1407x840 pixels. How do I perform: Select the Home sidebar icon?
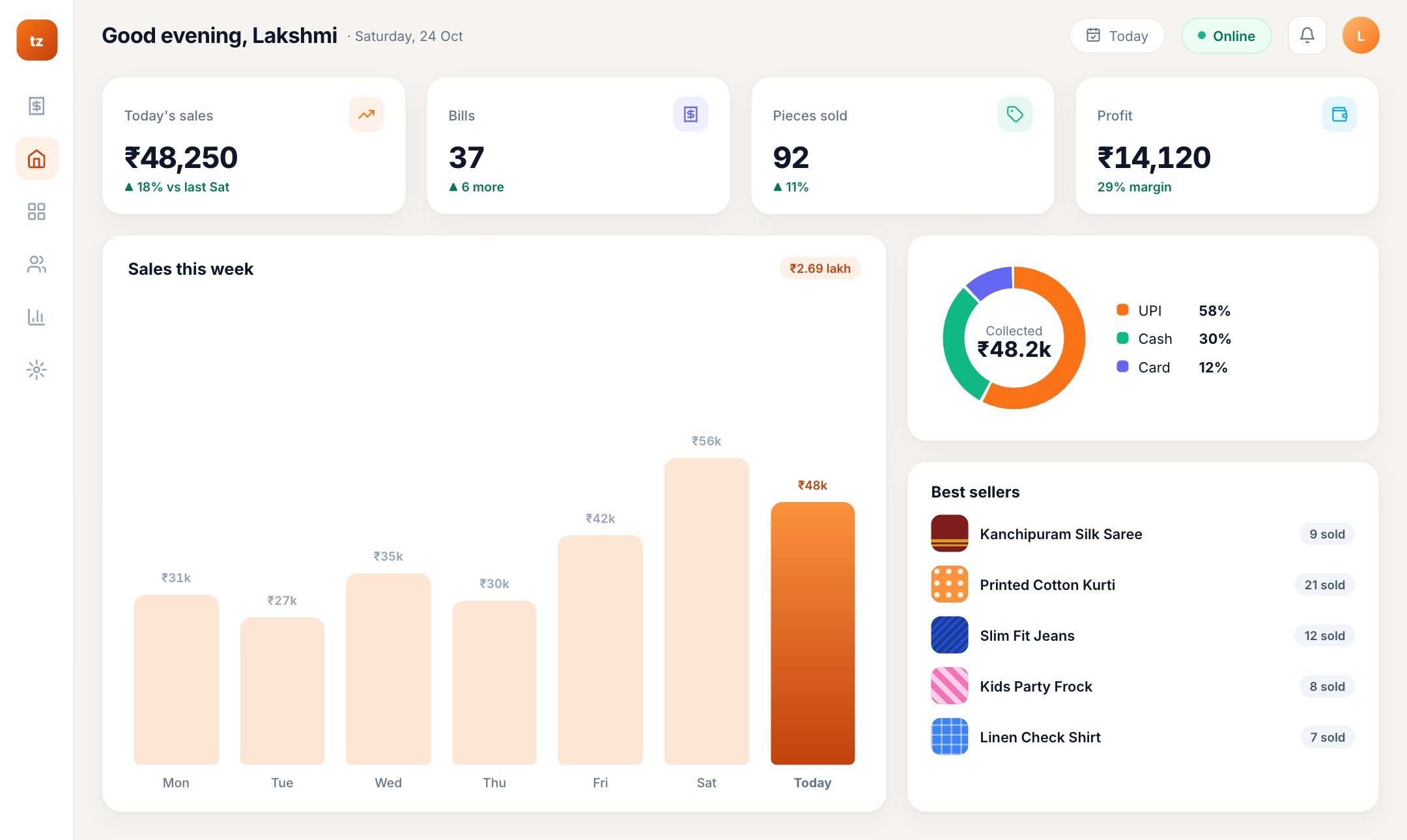[36, 158]
